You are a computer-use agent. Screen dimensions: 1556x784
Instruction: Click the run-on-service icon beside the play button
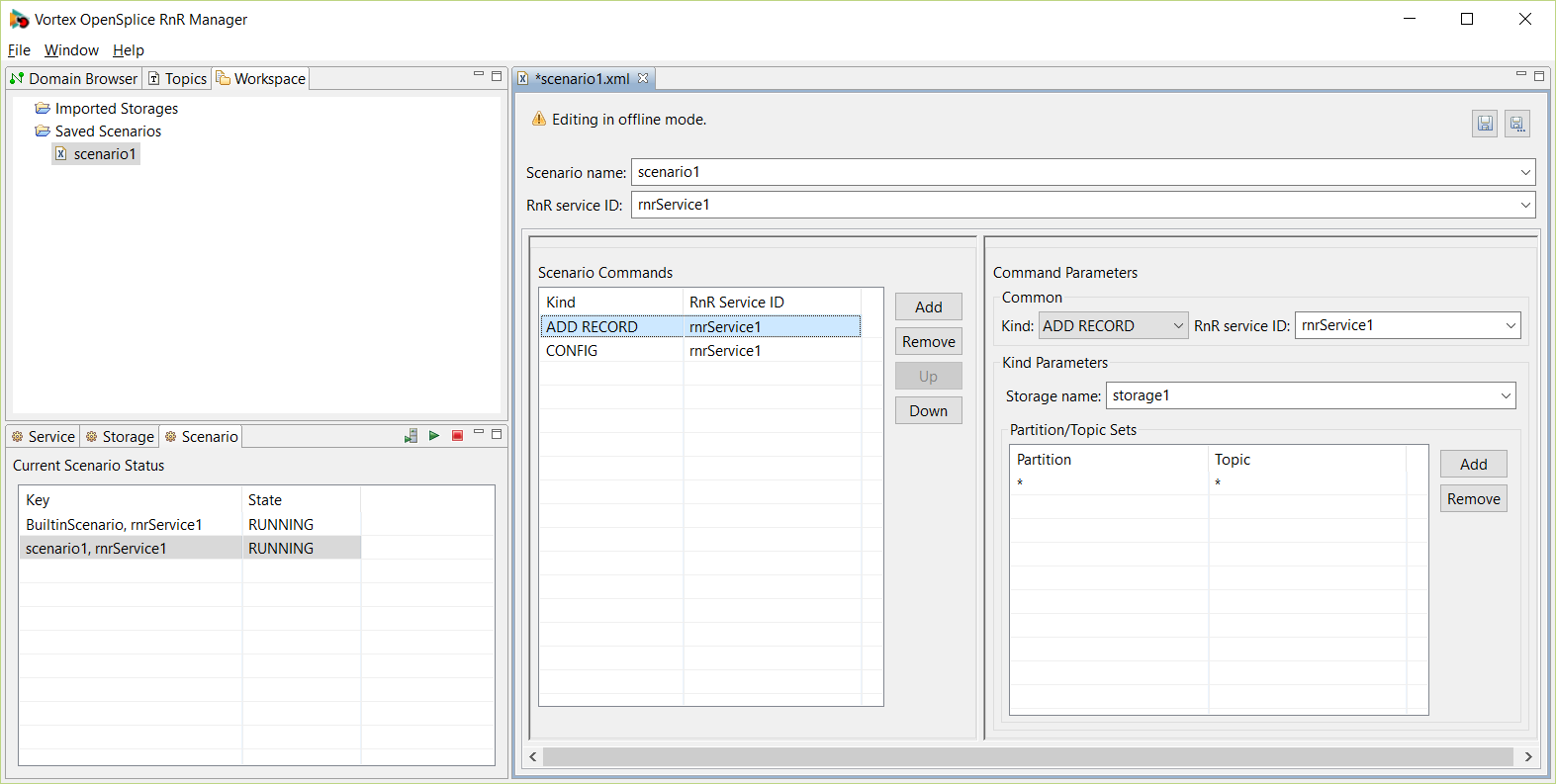click(411, 435)
